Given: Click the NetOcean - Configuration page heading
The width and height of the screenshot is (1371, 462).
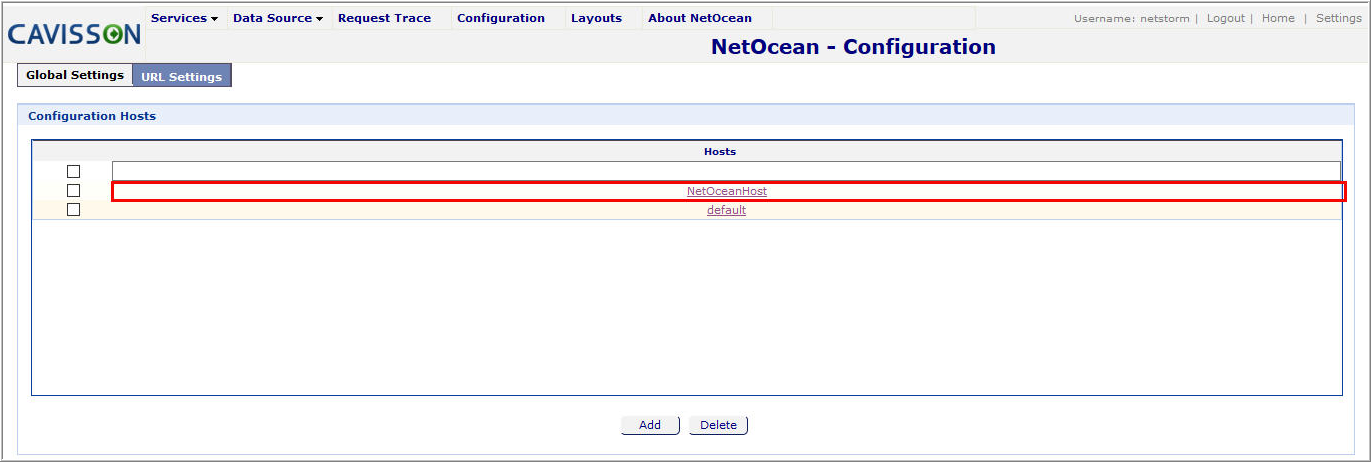Looking at the screenshot, I should click(x=853, y=46).
